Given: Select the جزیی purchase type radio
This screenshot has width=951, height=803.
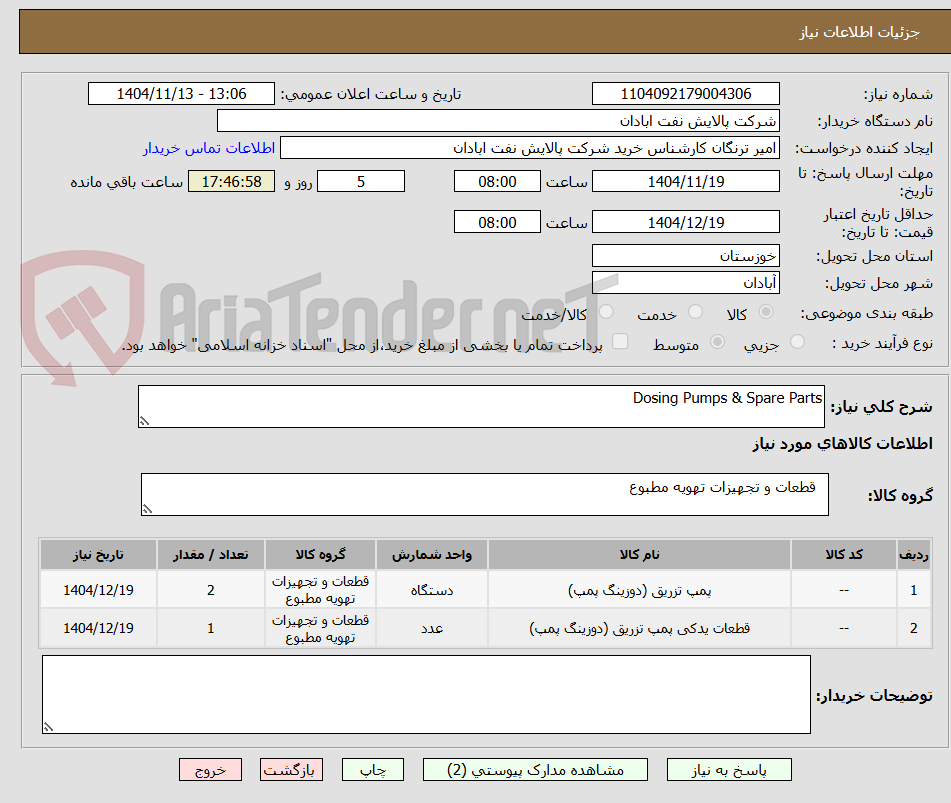Looking at the screenshot, I should coord(798,342).
